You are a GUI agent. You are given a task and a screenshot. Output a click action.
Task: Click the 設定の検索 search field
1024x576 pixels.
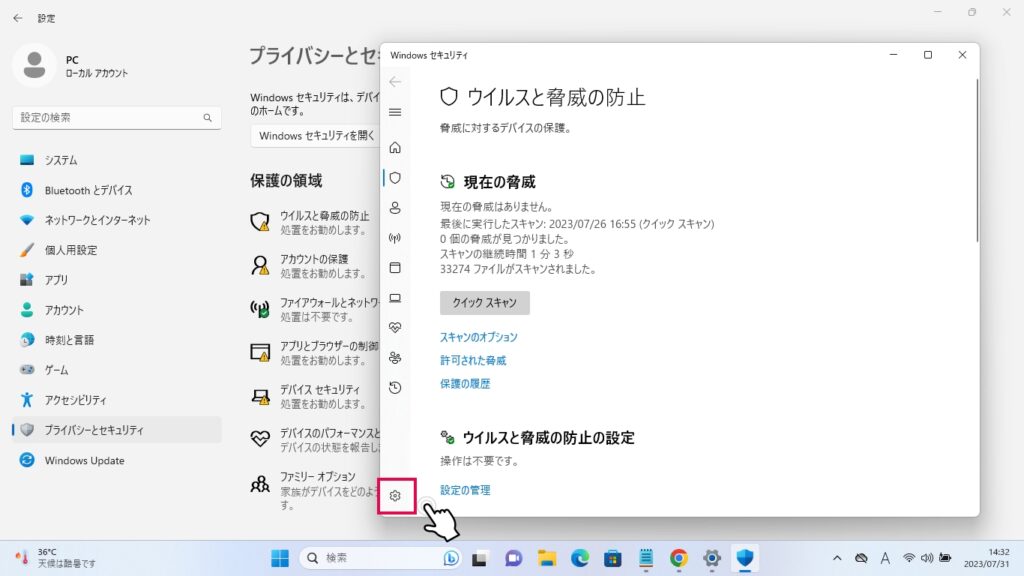[x=110, y=118]
